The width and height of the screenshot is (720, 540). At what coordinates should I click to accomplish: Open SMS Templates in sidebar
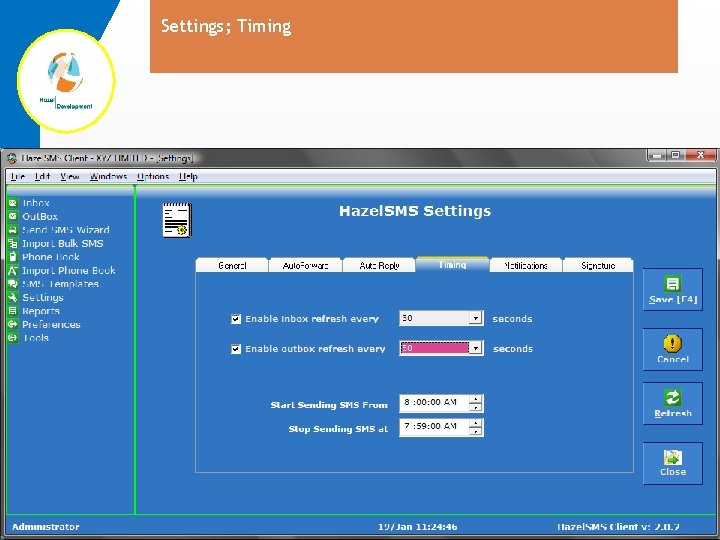point(60,284)
